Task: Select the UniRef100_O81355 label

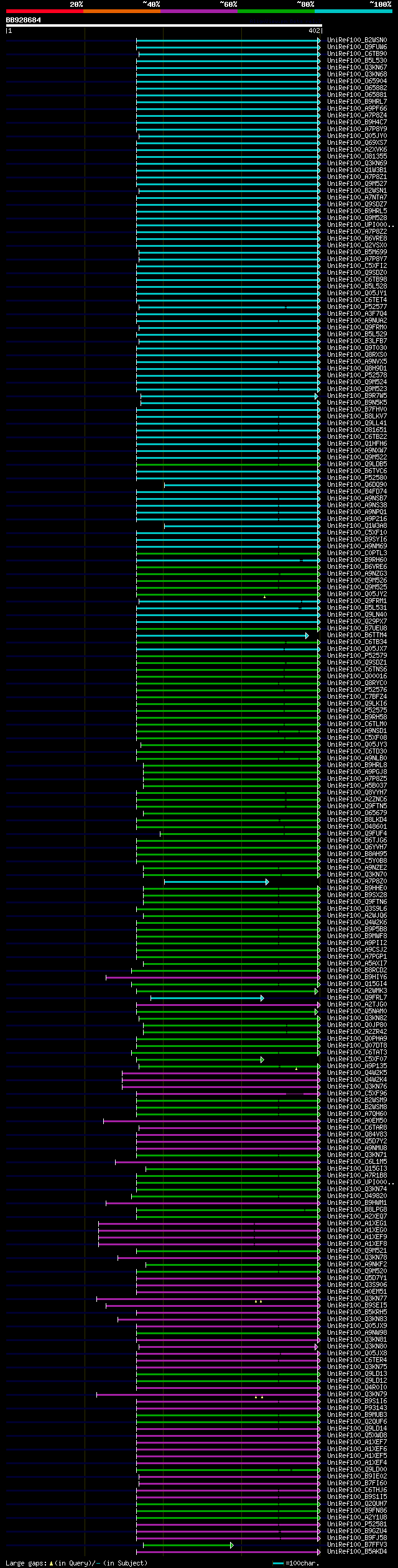Action: (x=357, y=157)
